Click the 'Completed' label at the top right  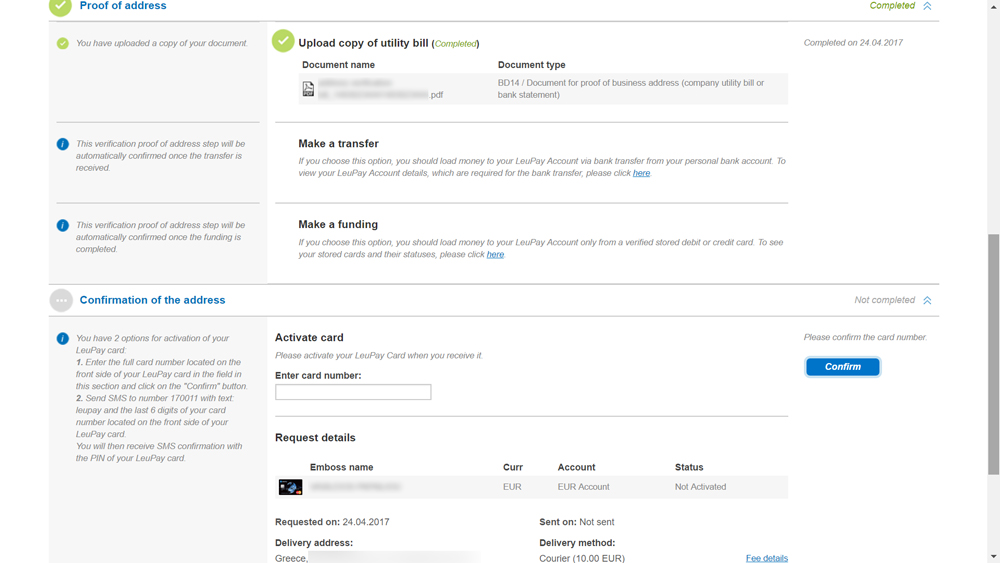pos(892,6)
